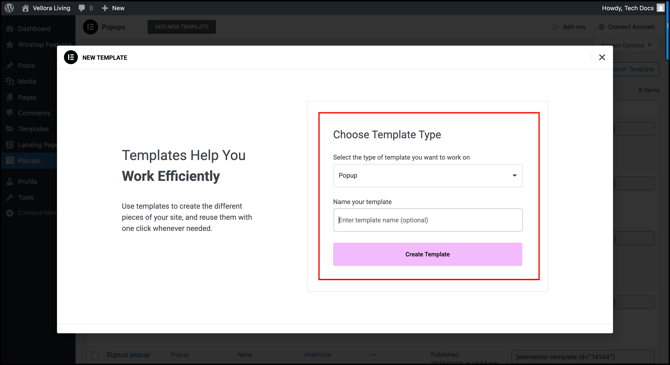Click the Pages icon in sidebar
Screen dimensions: 670x365
(x=9, y=97)
